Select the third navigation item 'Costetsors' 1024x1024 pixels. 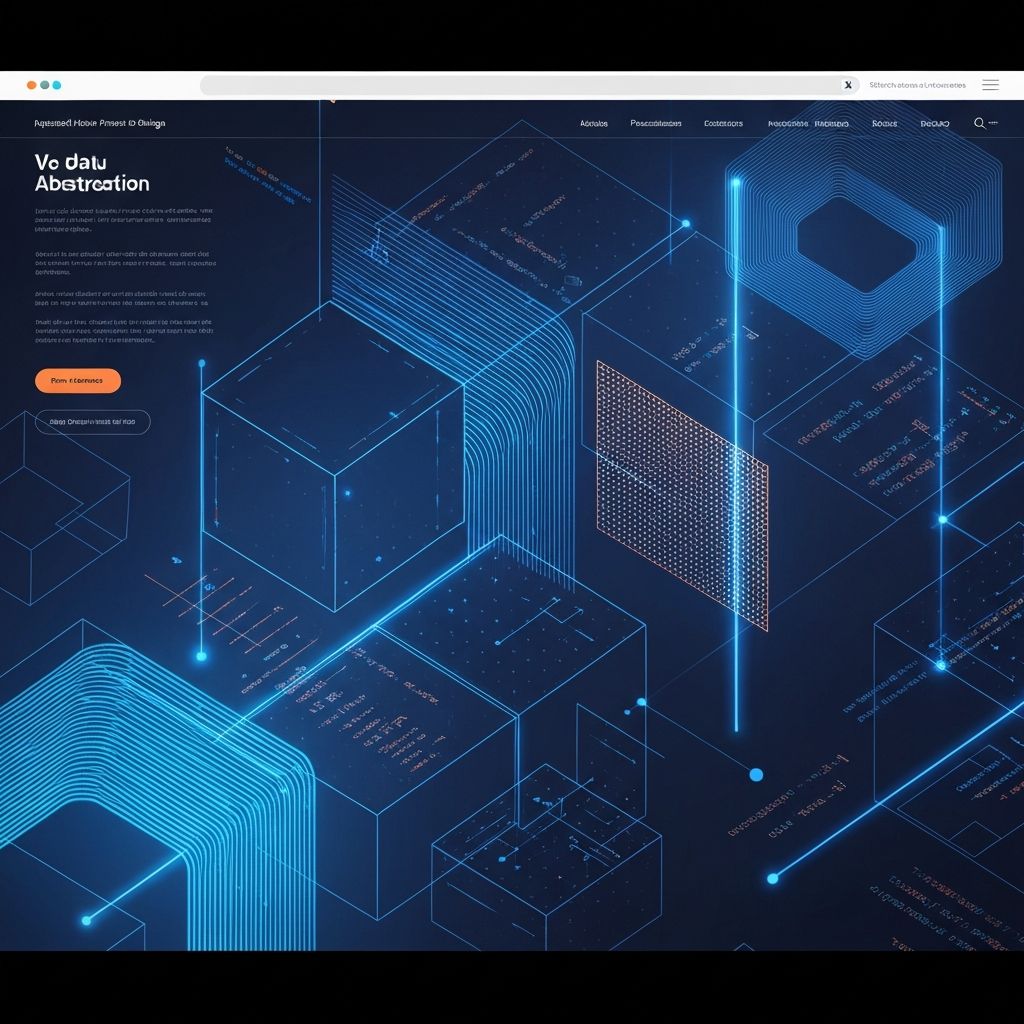click(x=723, y=123)
